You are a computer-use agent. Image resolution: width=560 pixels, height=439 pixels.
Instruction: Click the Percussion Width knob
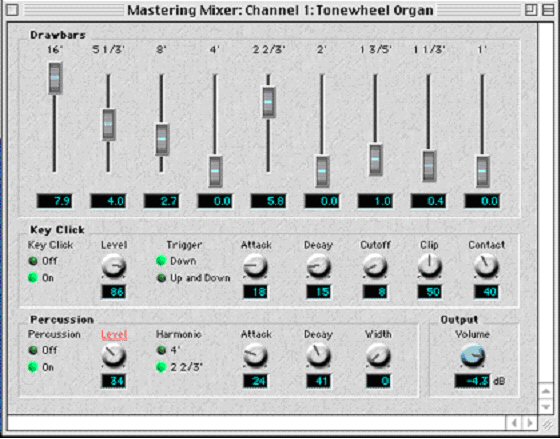(x=378, y=355)
